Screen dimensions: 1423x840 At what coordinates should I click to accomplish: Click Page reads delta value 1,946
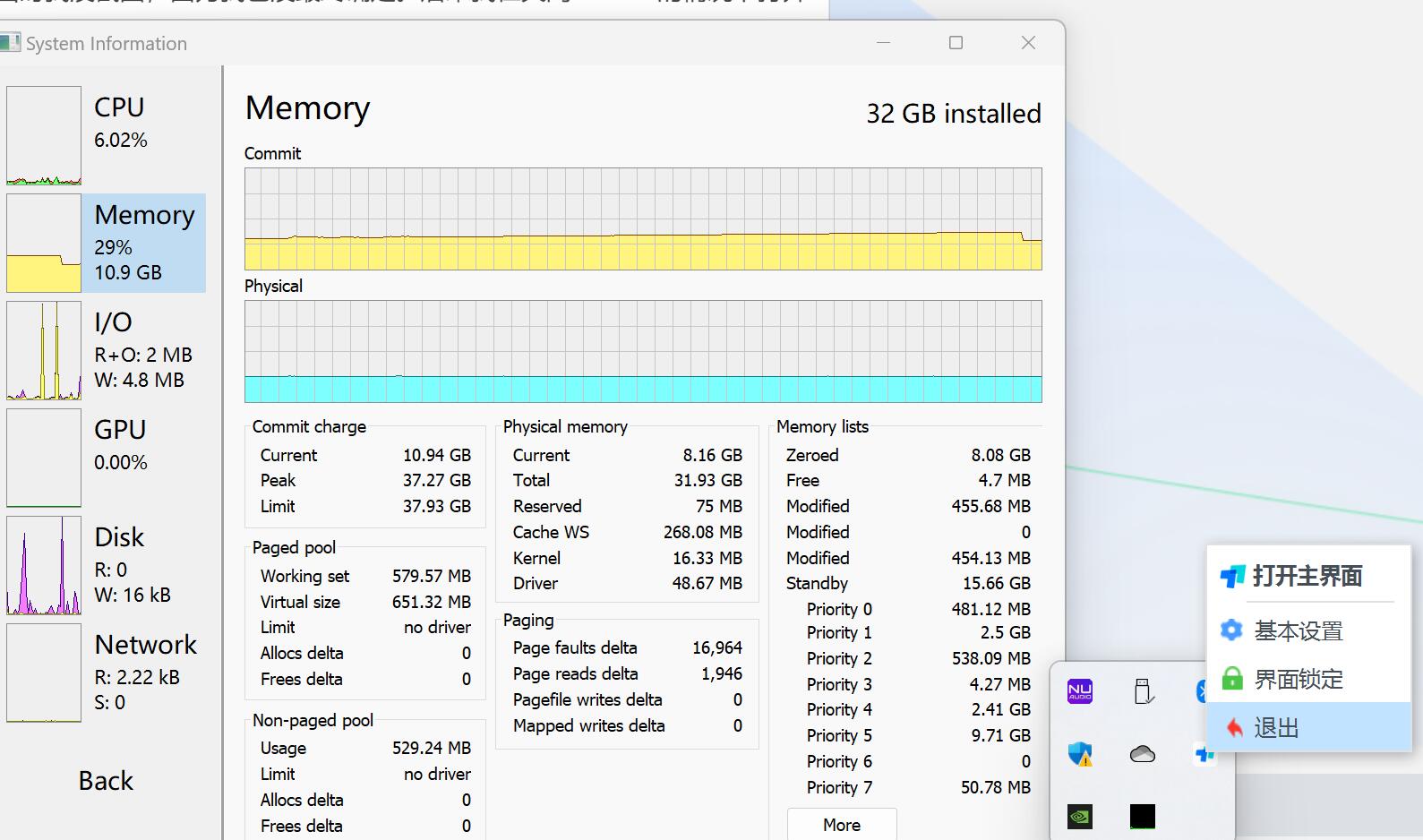(721, 674)
